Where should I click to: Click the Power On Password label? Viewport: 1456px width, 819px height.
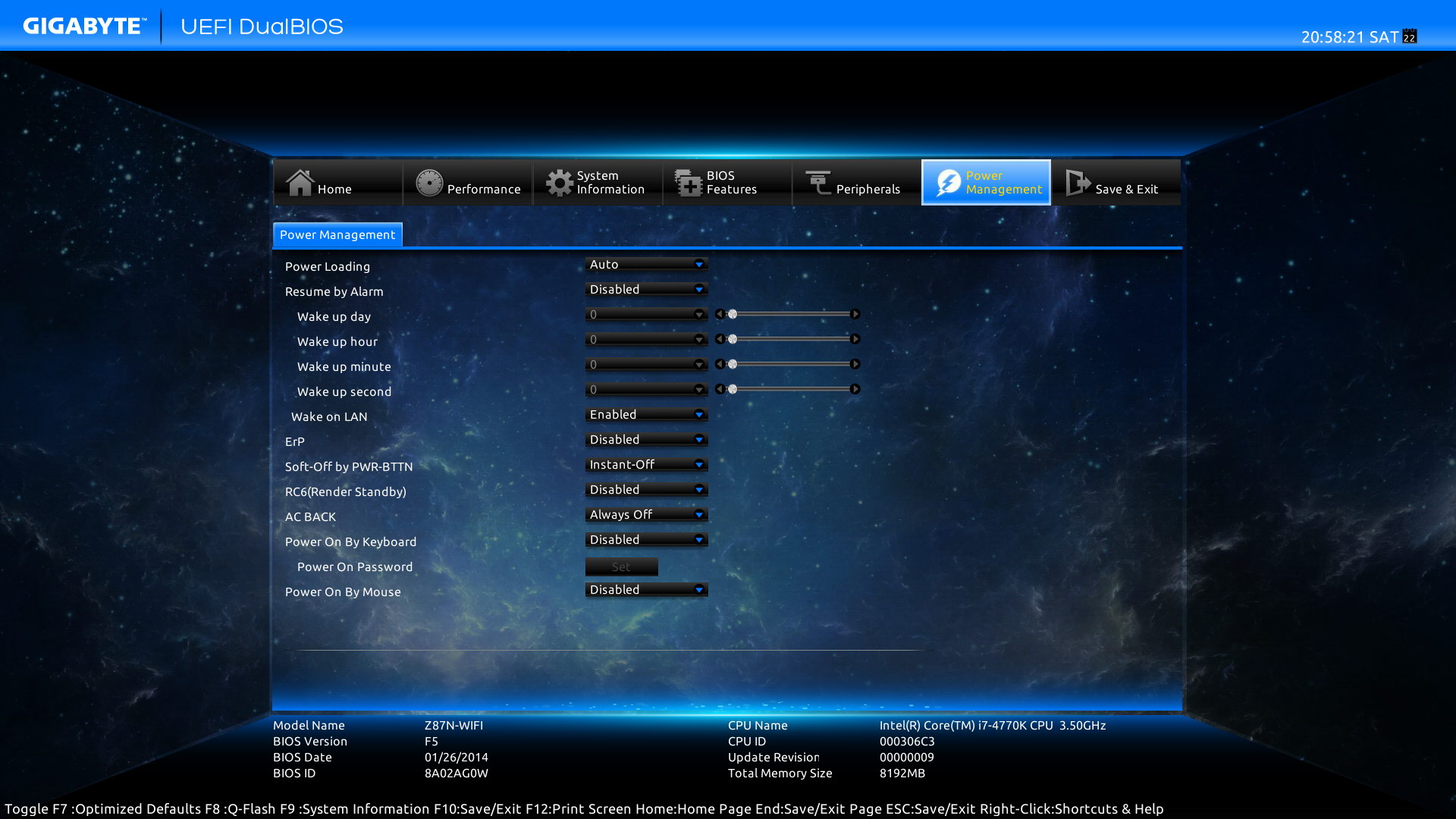coord(355,567)
